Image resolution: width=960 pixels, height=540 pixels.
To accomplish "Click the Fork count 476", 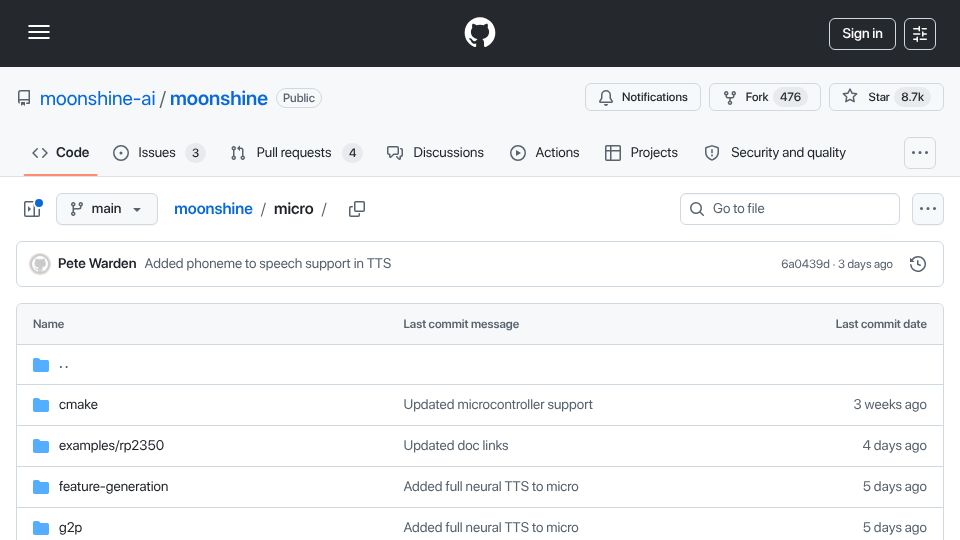I will pyautogui.click(x=790, y=97).
